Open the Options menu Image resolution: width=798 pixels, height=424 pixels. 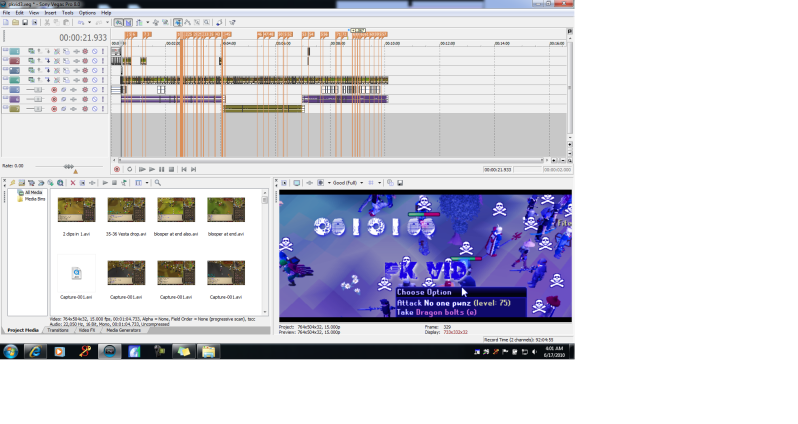coord(87,13)
